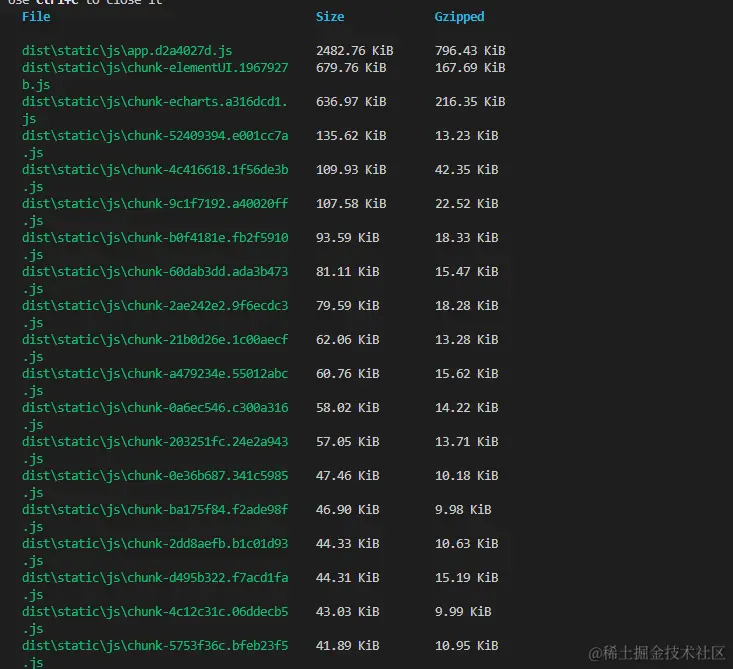Click size value 60.76 KiB
The width and height of the screenshot is (733, 669).
(348, 374)
